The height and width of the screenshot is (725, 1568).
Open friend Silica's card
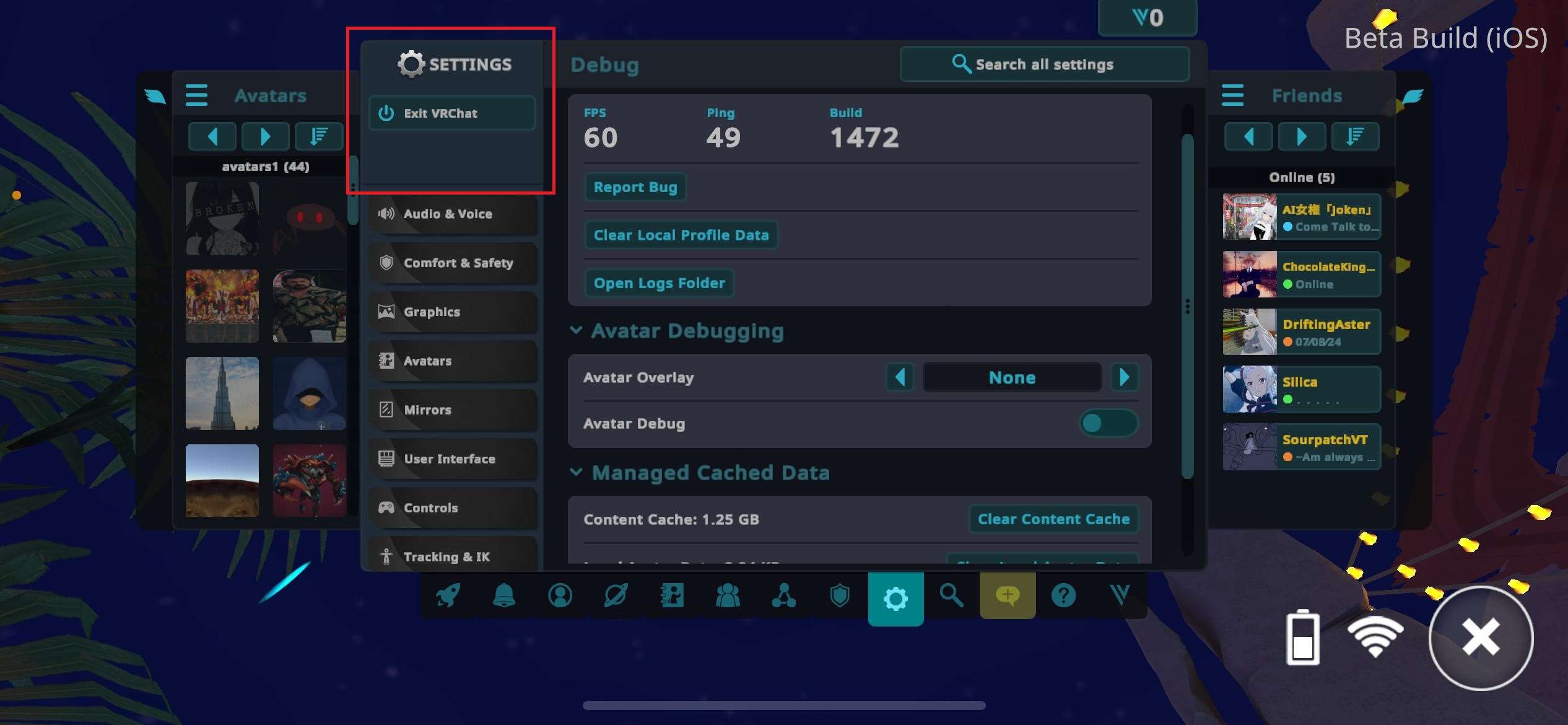[x=1302, y=389]
